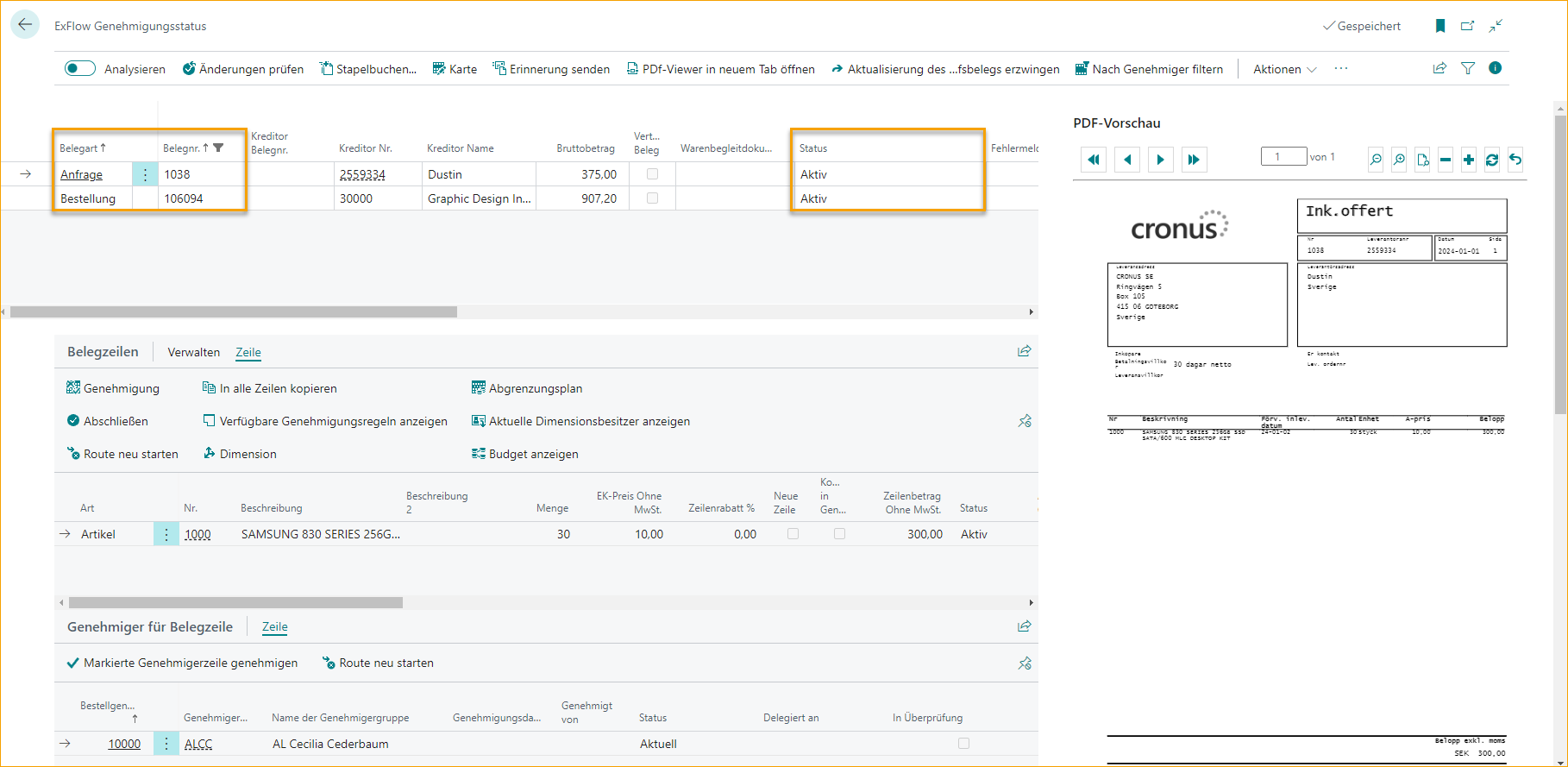Pin the Belegzeilen action bar

pyautogui.click(x=1025, y=421)
